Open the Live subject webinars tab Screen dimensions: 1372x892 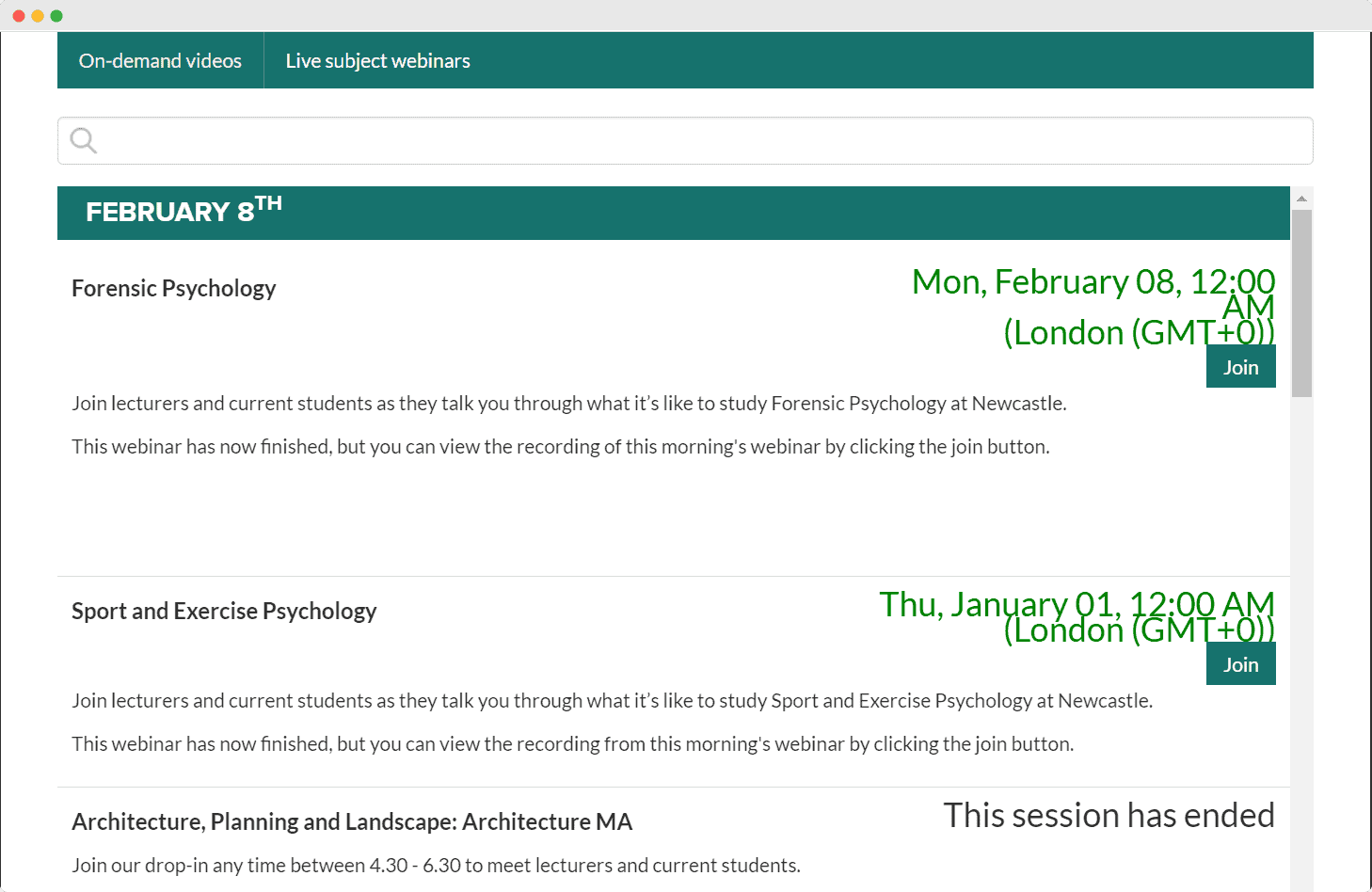coord(377,60)
